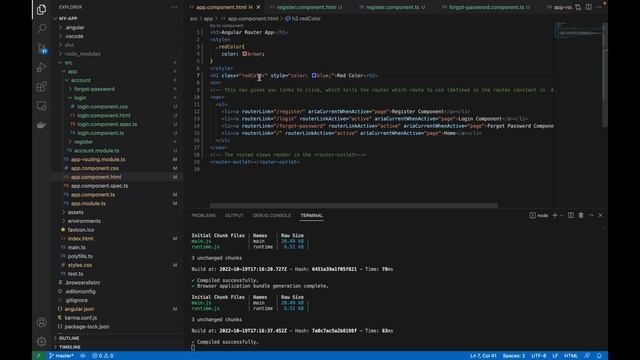Collapse the account folder
This screenshot has height=360, width=640.
click(x=81, y=80)
